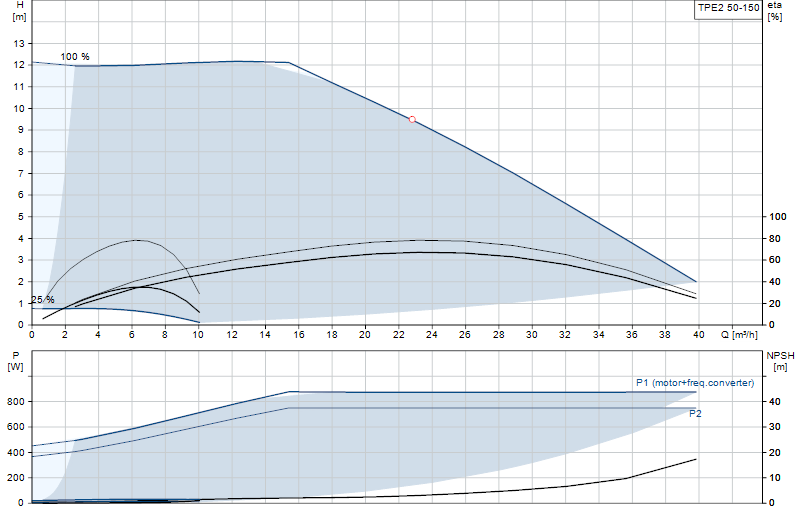The image size is (800, 520).
Task: Click the P [W] axis title
Action: click(15, 361)
